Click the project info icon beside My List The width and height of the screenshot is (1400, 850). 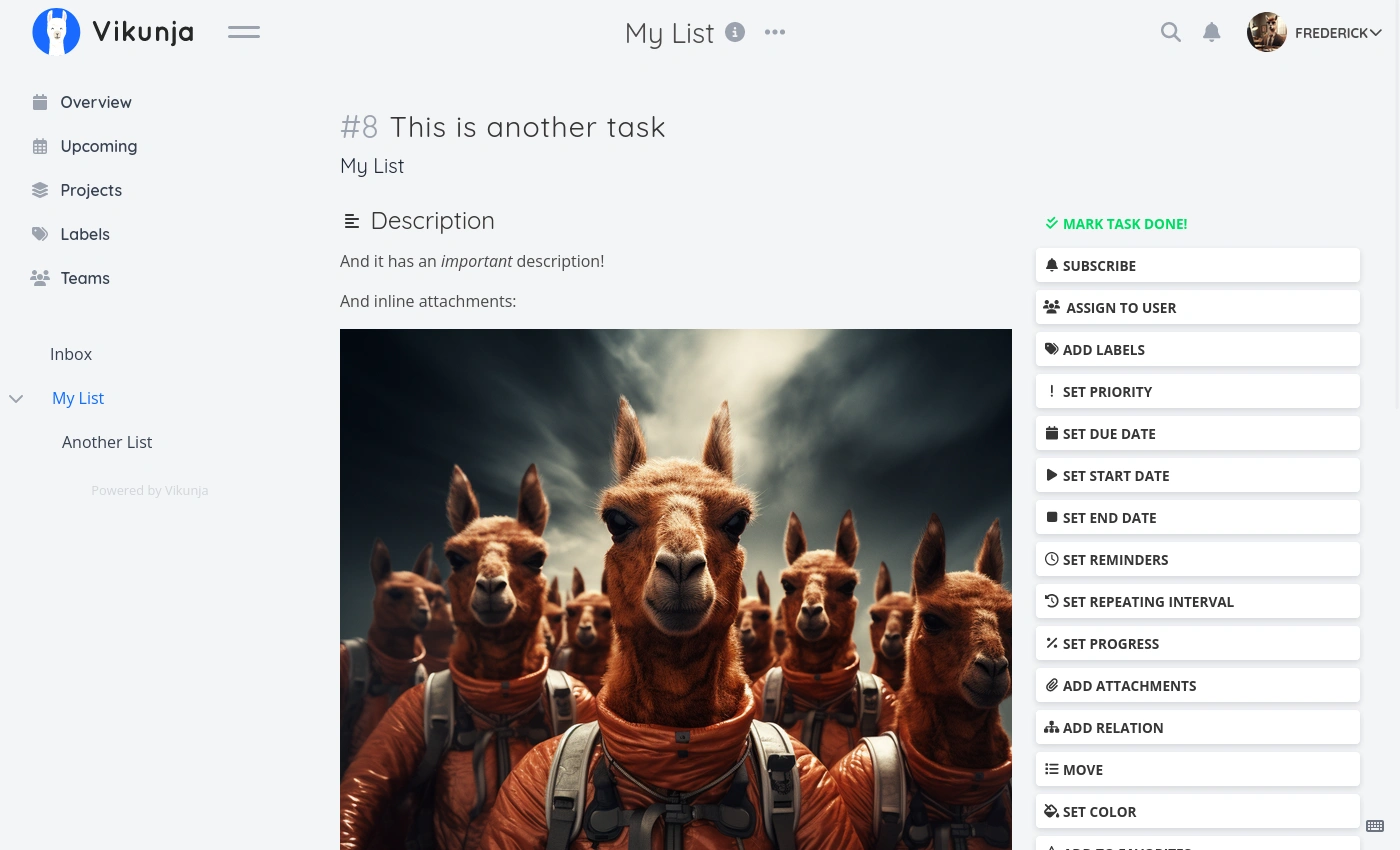[x=735, y=32]
